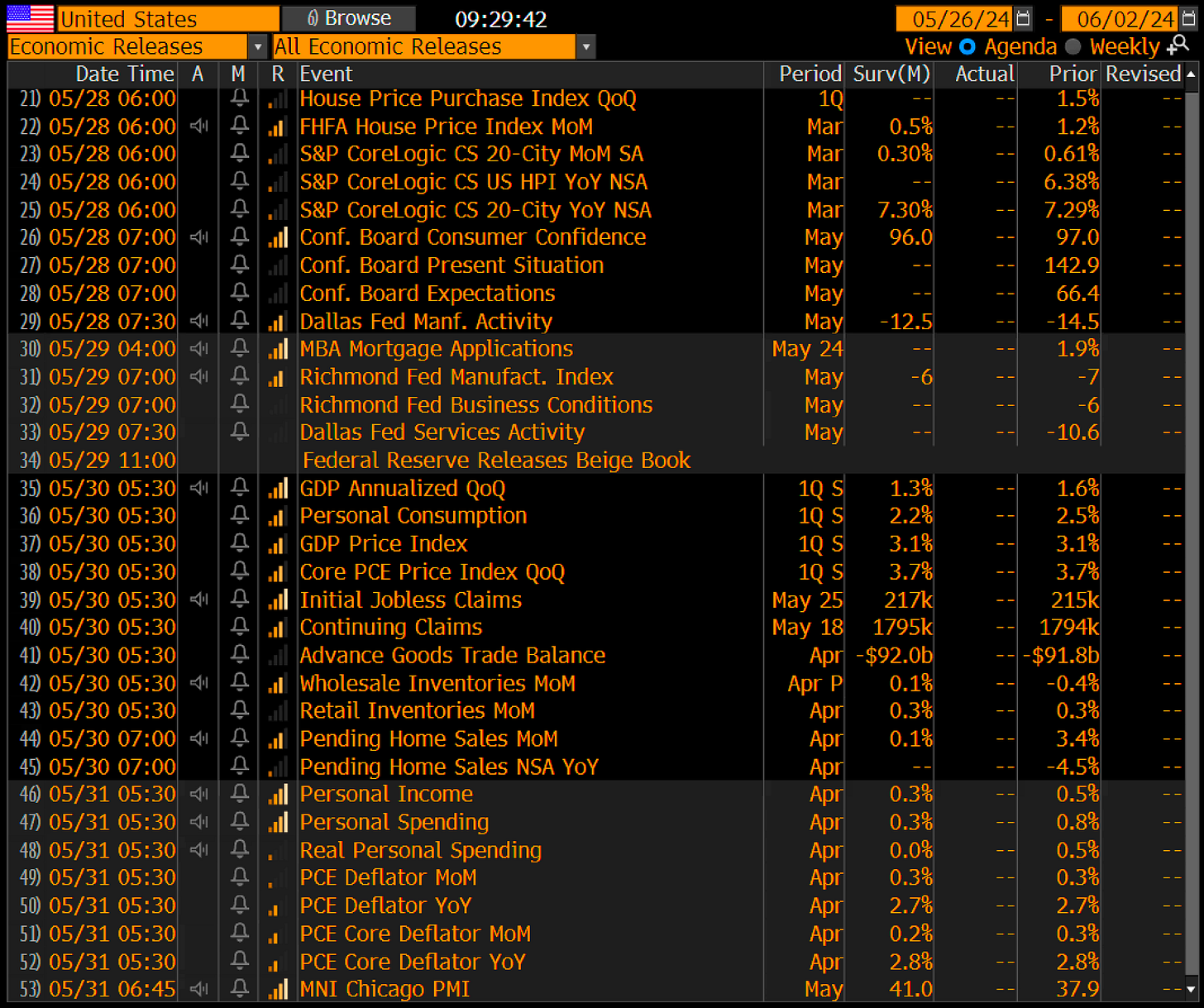
Task: Open the Conf. Board Present Situation event
Action: tap(451, 265)
